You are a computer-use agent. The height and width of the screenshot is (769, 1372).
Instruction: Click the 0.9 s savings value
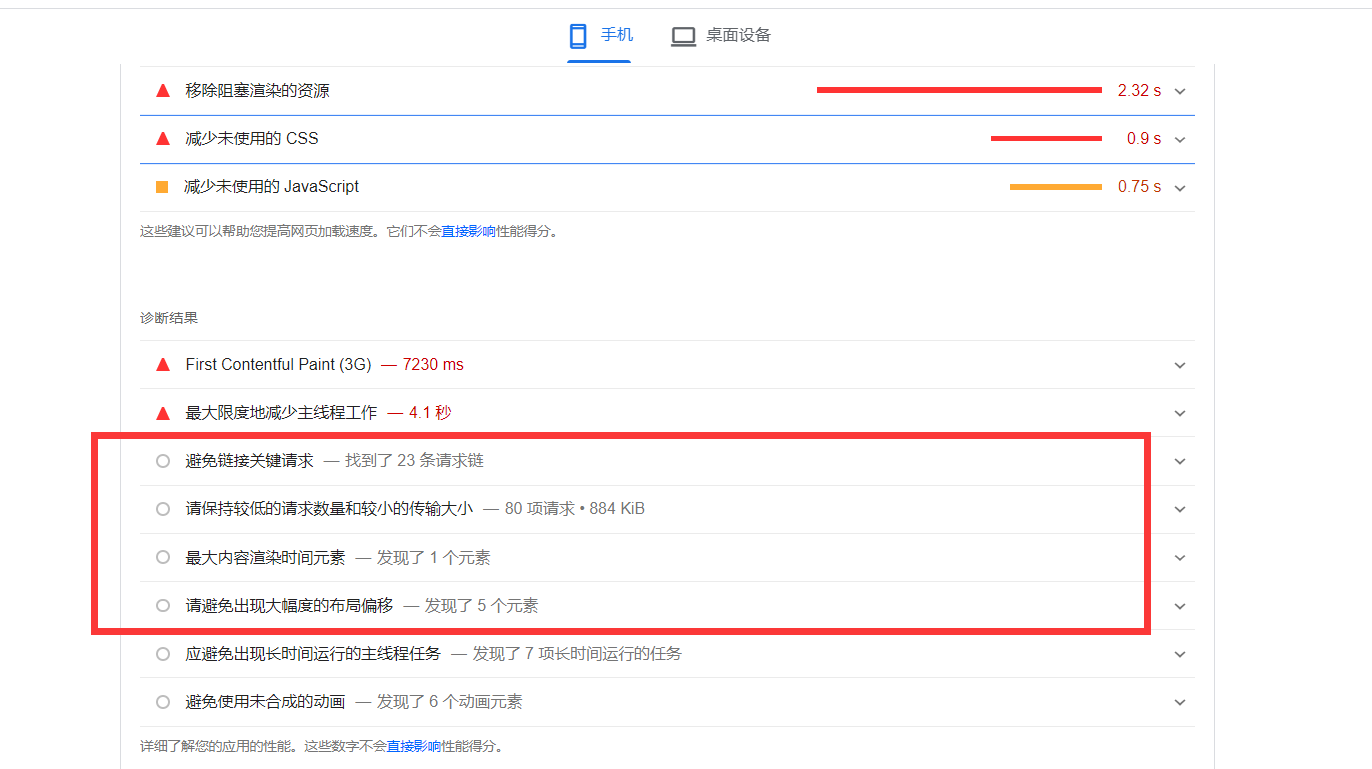[1144, 139]
